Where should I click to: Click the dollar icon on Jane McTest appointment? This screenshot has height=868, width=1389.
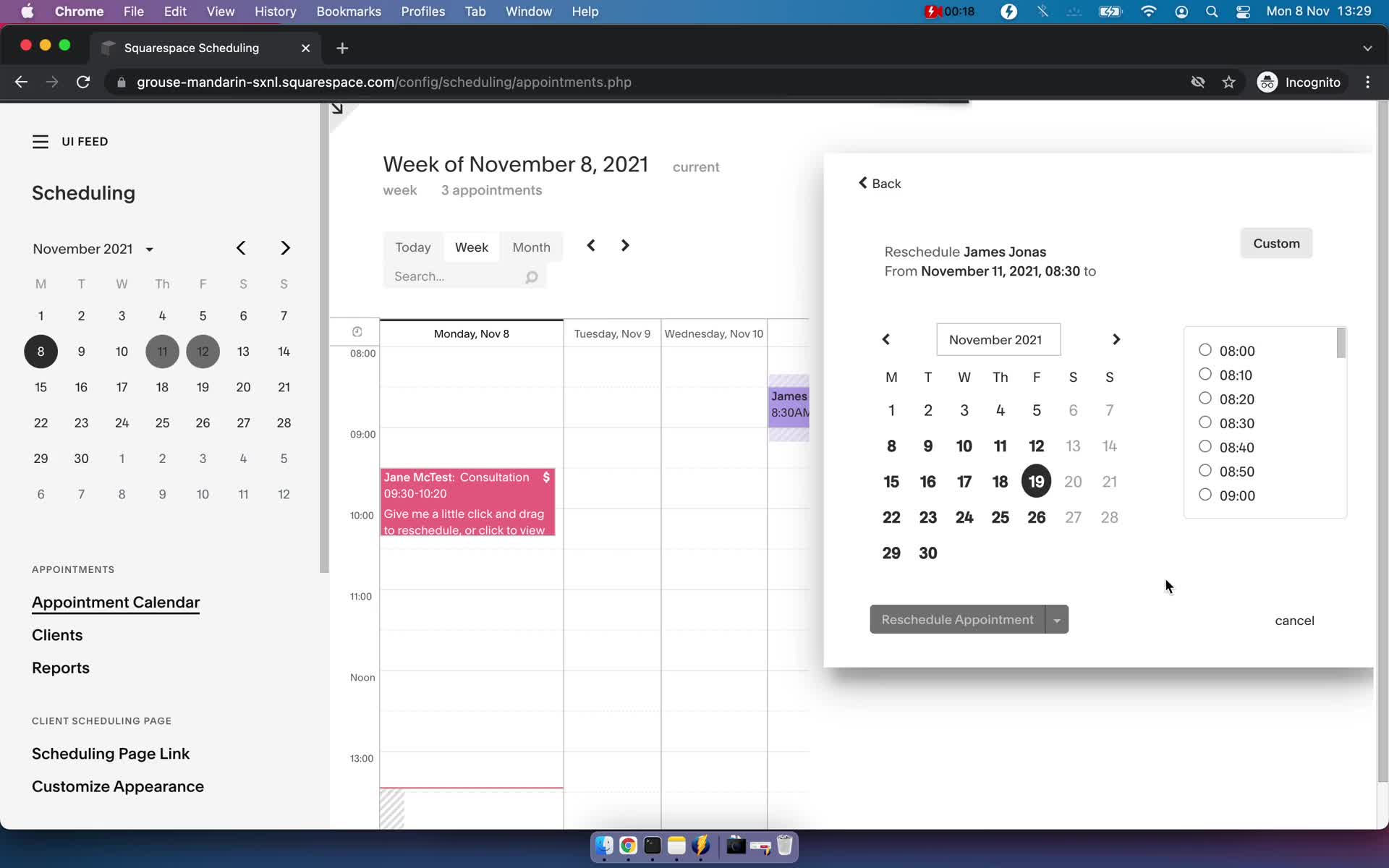tap(546, 477)
